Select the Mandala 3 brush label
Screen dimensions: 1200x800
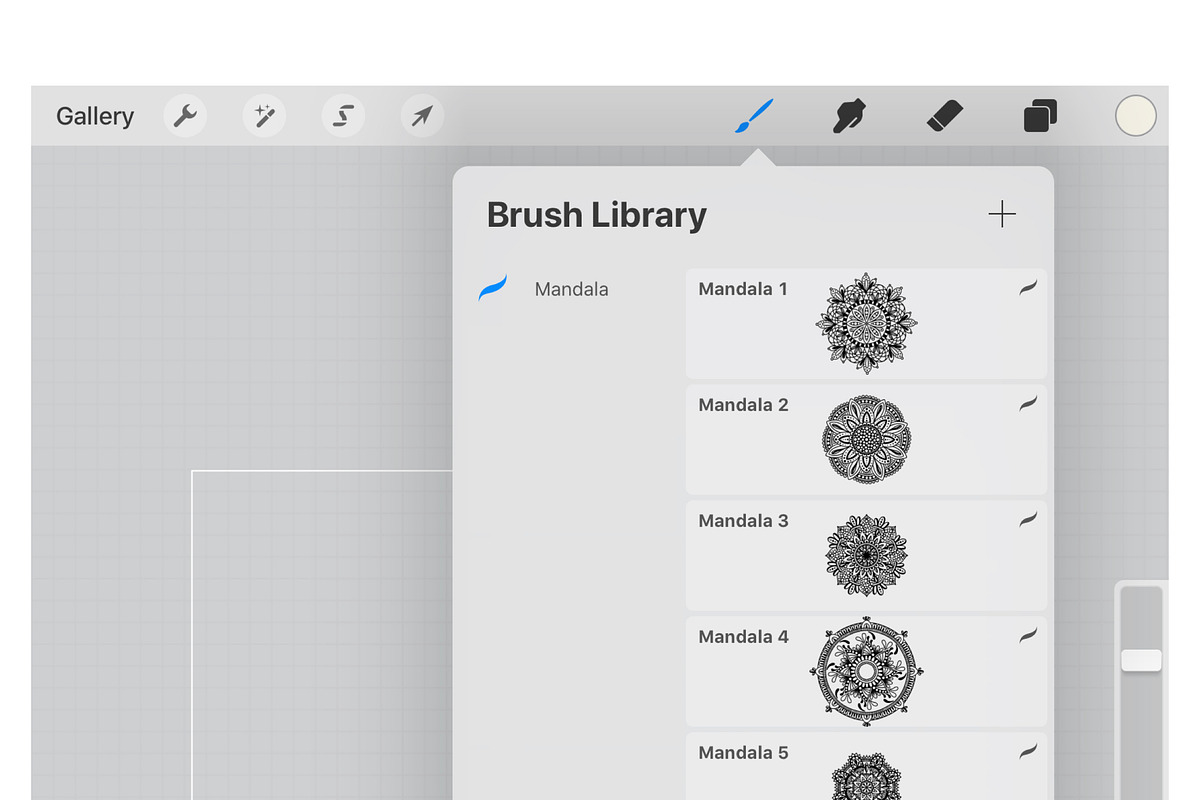pyautogui.click(x=743, y=521)
